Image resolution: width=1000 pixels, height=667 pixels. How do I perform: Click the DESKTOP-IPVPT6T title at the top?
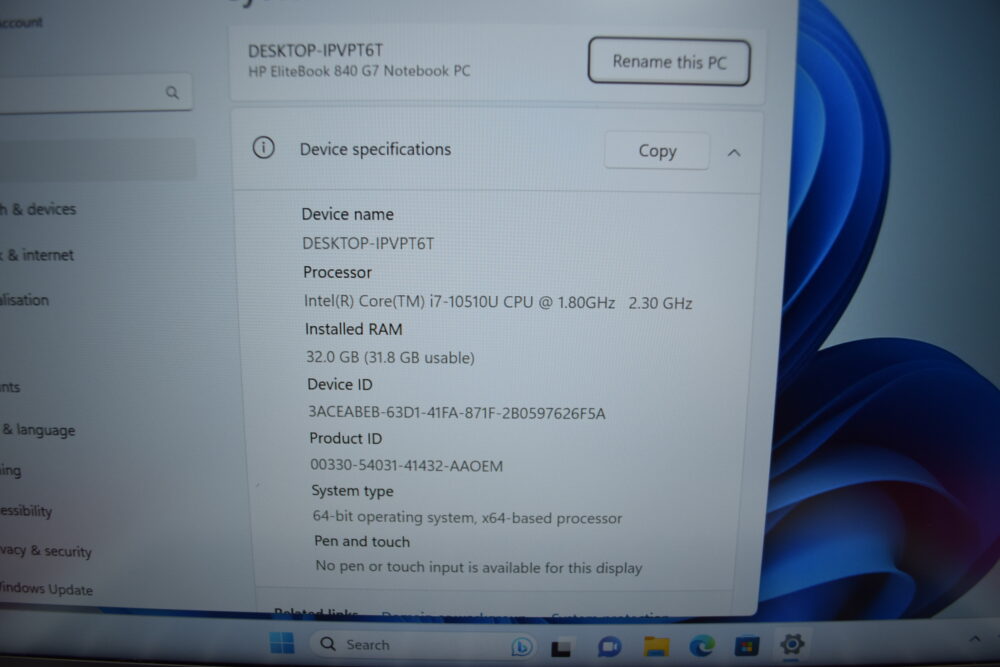click(x=315, y=50)
